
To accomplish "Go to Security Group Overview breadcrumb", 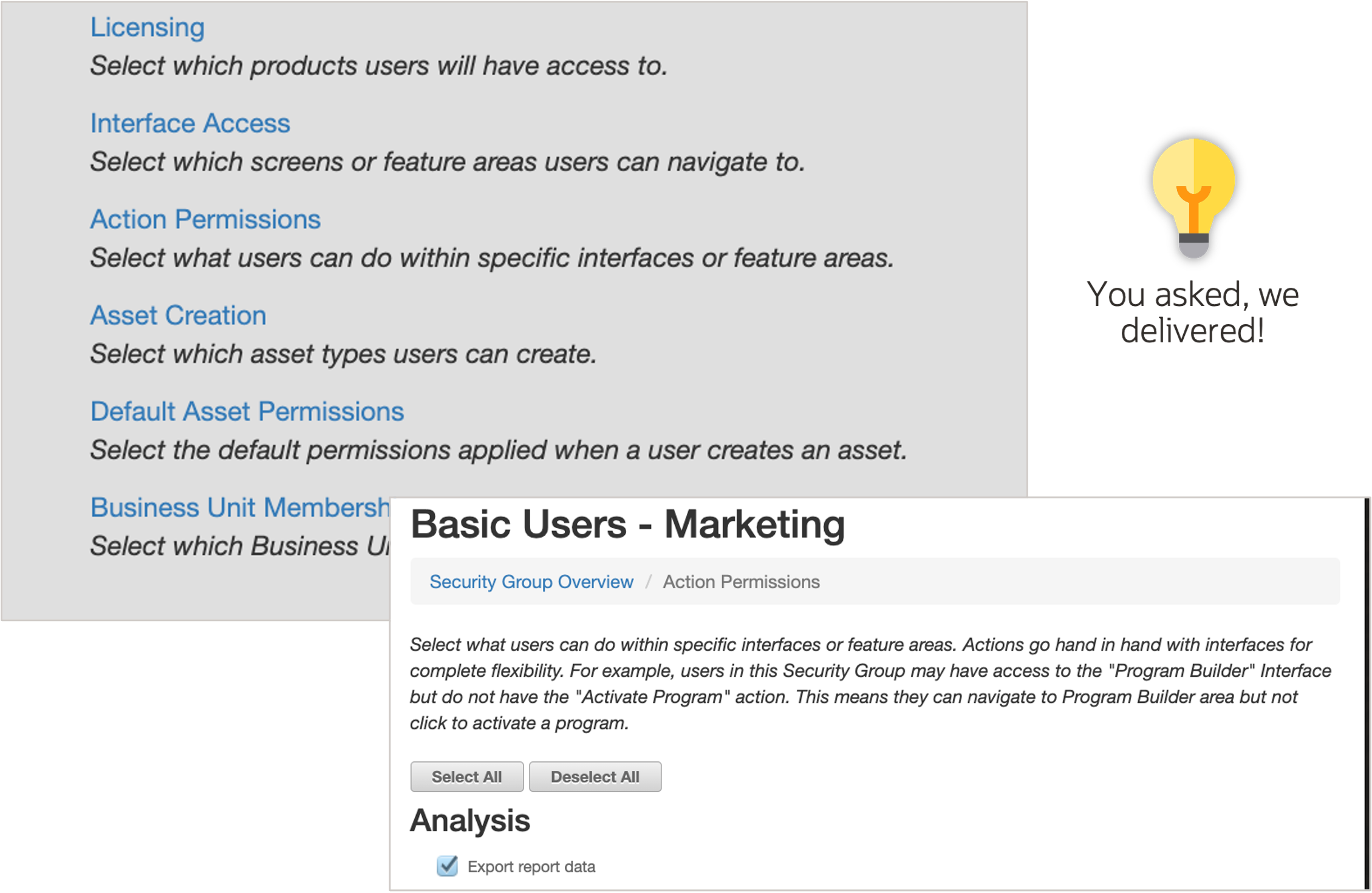I will click(531, 582).
